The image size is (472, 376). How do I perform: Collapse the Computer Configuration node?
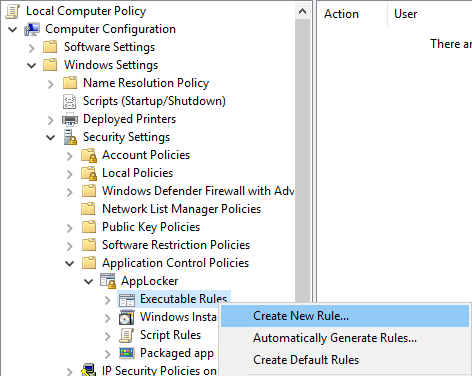click(x=13, y=30)
